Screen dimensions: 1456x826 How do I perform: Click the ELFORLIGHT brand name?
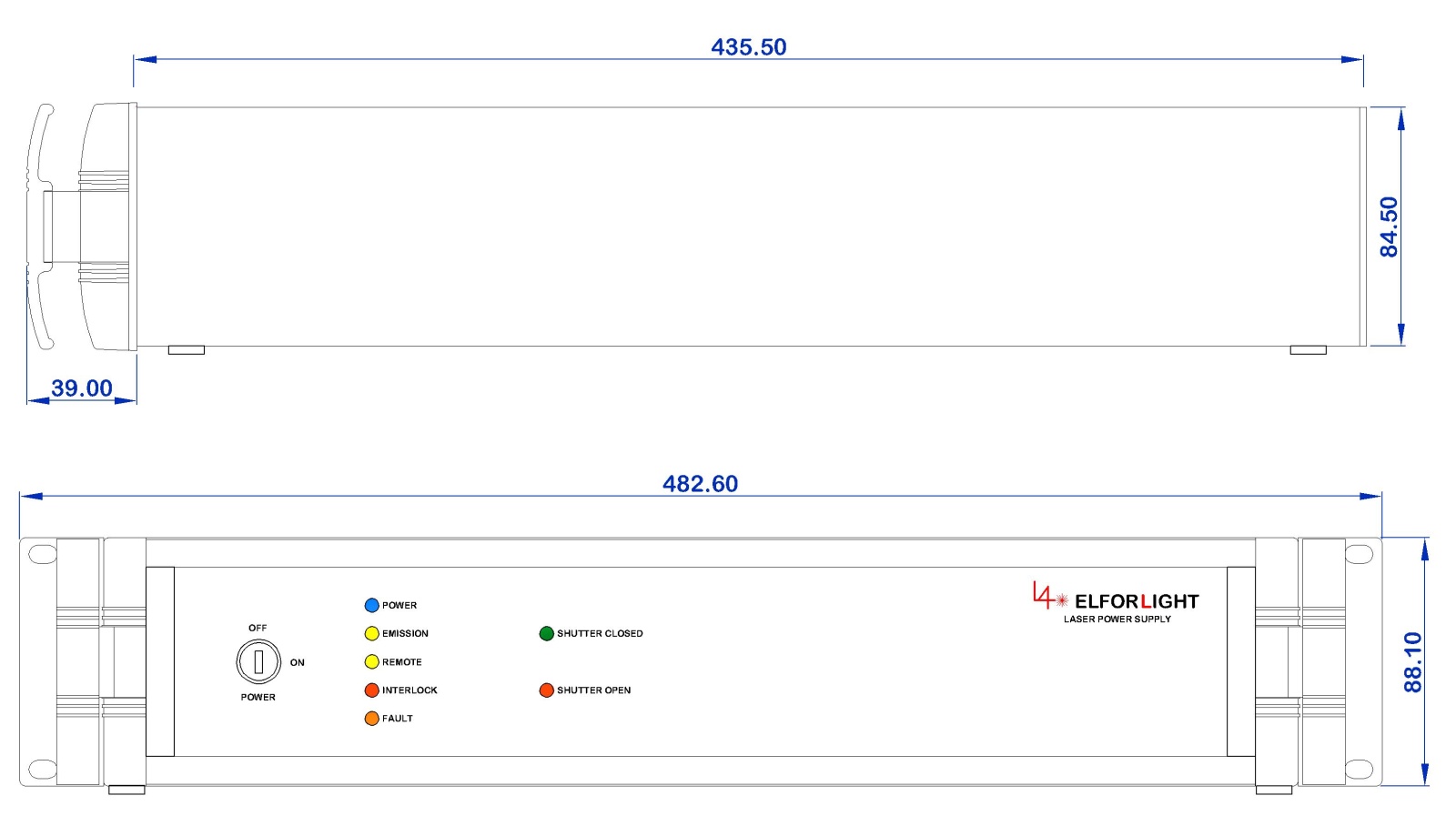point(1137,601)
